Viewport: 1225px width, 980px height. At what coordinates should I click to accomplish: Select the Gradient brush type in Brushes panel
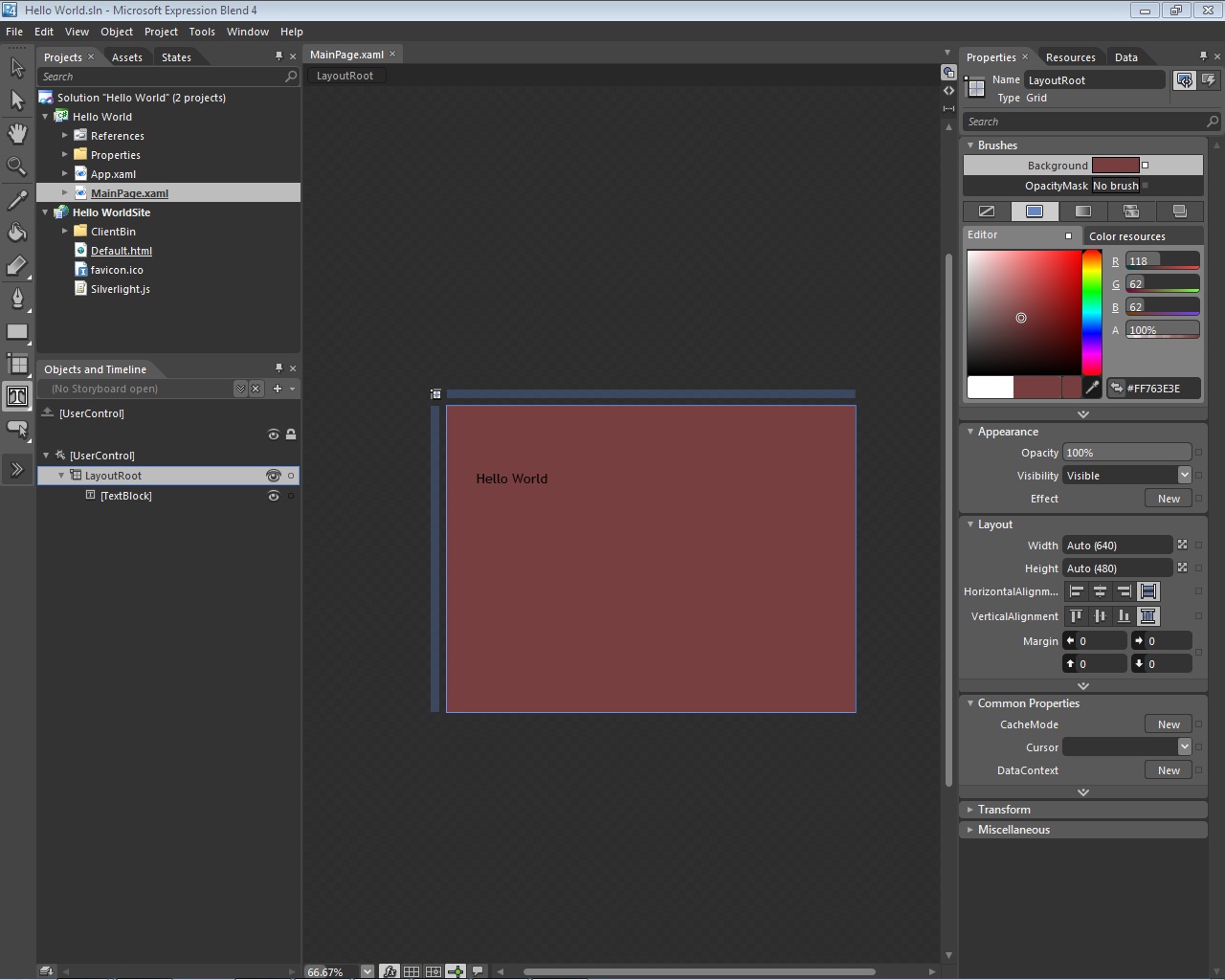click(1082, 211)
